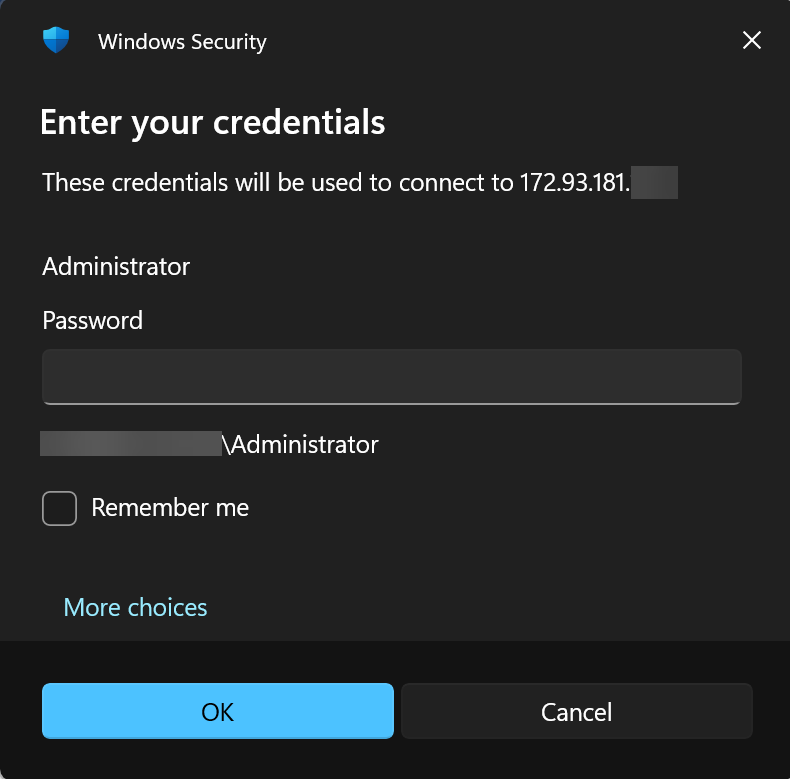Viewport: 790px width, 779px height.
Task: Close the Windows Security dialog
Action: [x=752, y=41]
